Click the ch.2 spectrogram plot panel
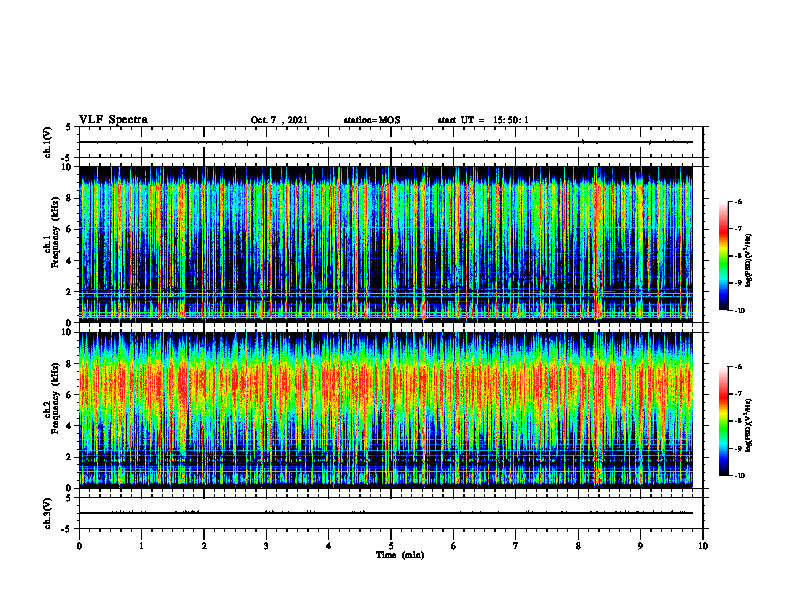 tap(386, 410)
